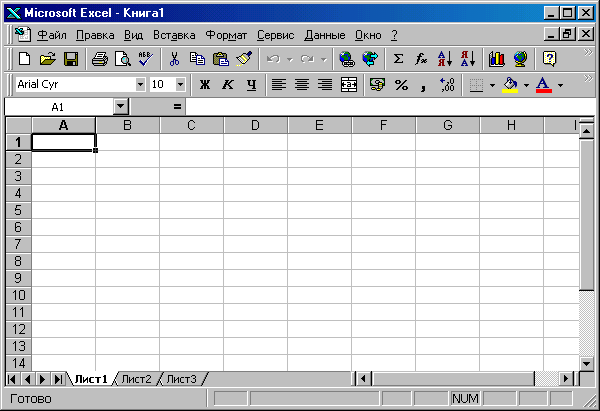Open the Undo history dropdown arrow
The height and width of the screenshot is (411, 600).
(x=290, y=59)
